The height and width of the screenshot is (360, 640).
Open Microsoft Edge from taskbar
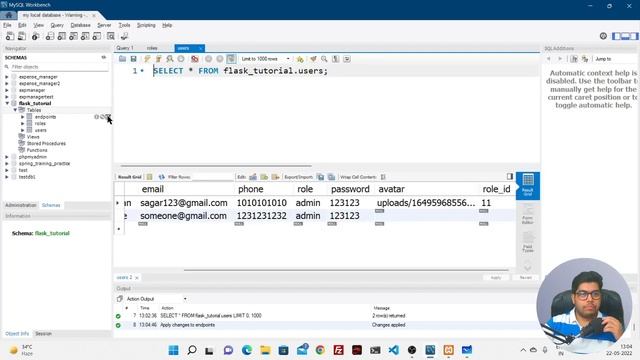point(247,350)
